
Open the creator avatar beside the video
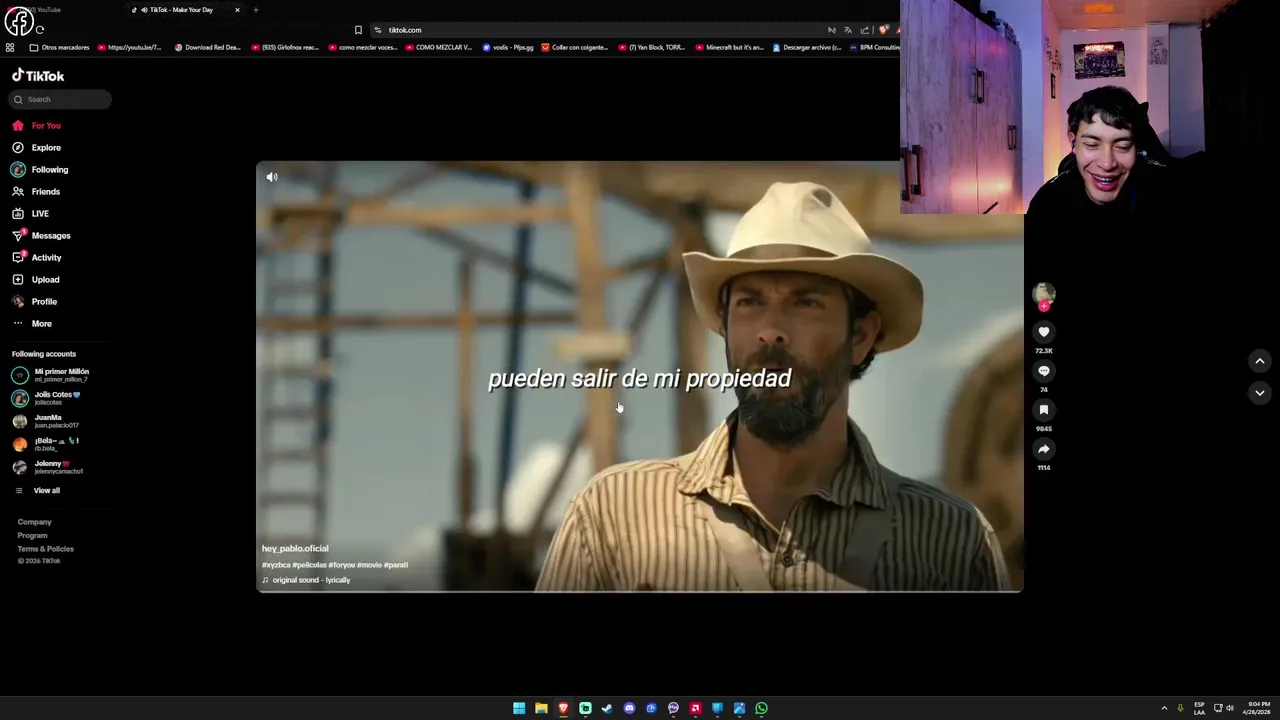tap(1043, 294)
